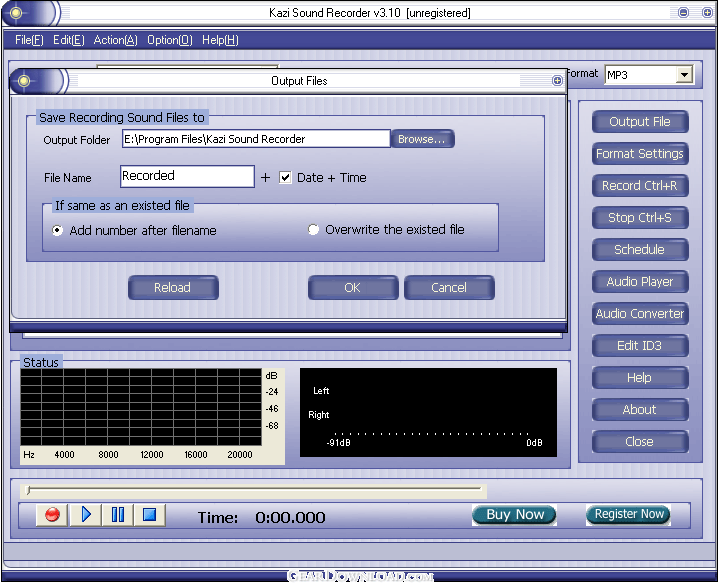Click the Browse... button
Screen dimensions: 720x584
(422, 139)
